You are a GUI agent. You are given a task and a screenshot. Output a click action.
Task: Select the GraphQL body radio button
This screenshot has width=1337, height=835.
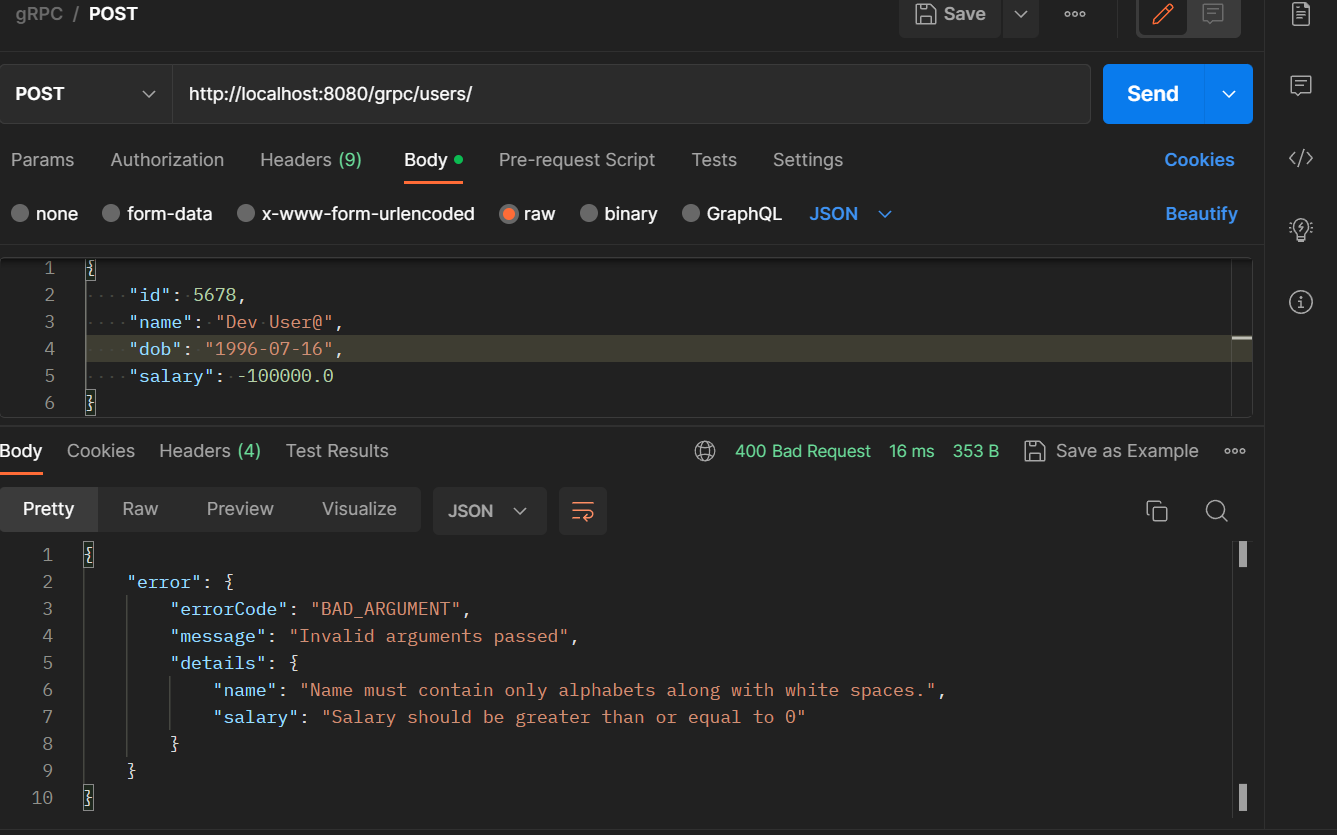click(691, 213)
